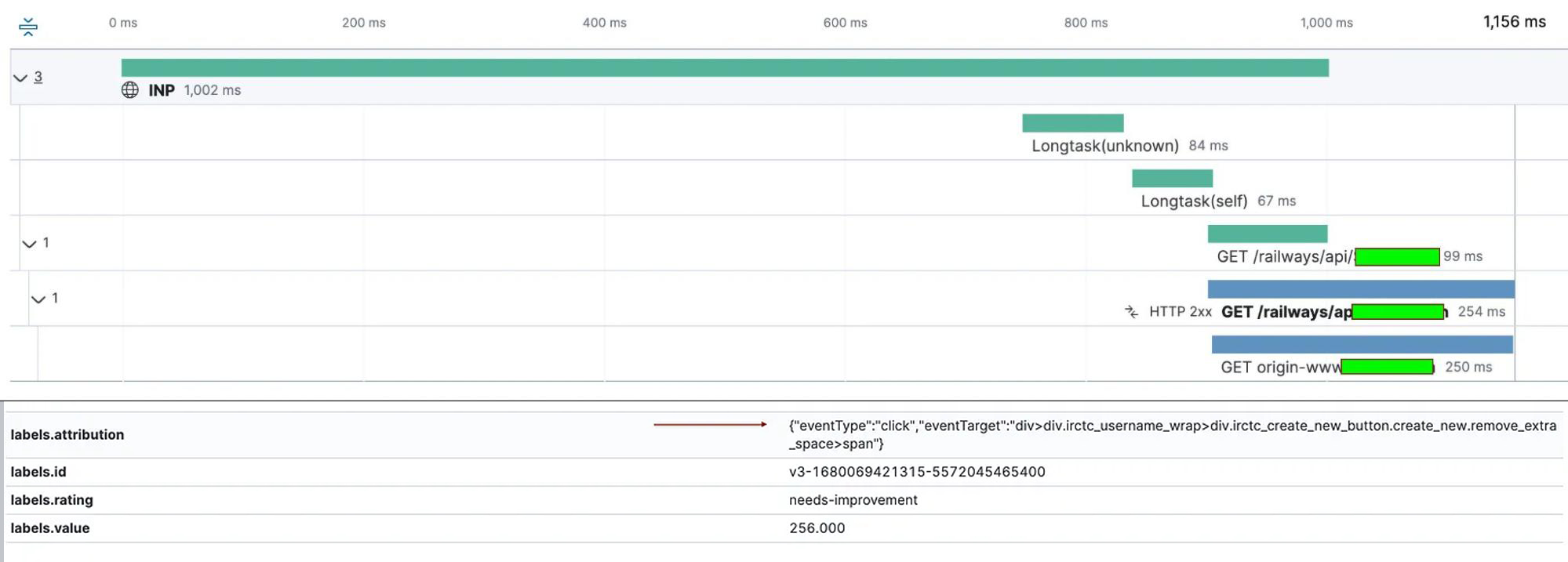Collapse the INP root row with 3 children
The height and width of the screenshot is (562, 1568).
click(x=20, y=78)
